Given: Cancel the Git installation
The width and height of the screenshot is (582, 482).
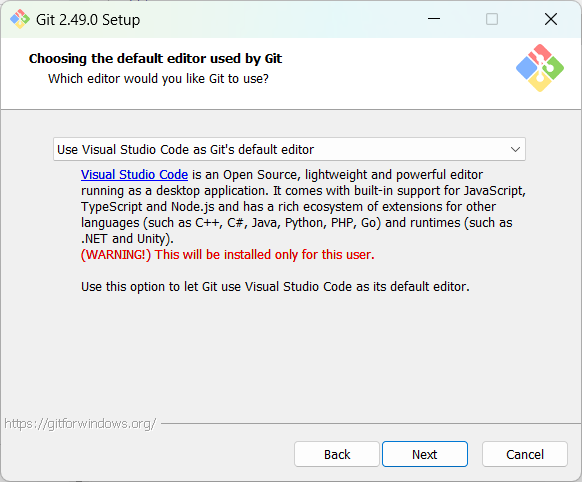Looking at the screenshot, I should [525, 454].
